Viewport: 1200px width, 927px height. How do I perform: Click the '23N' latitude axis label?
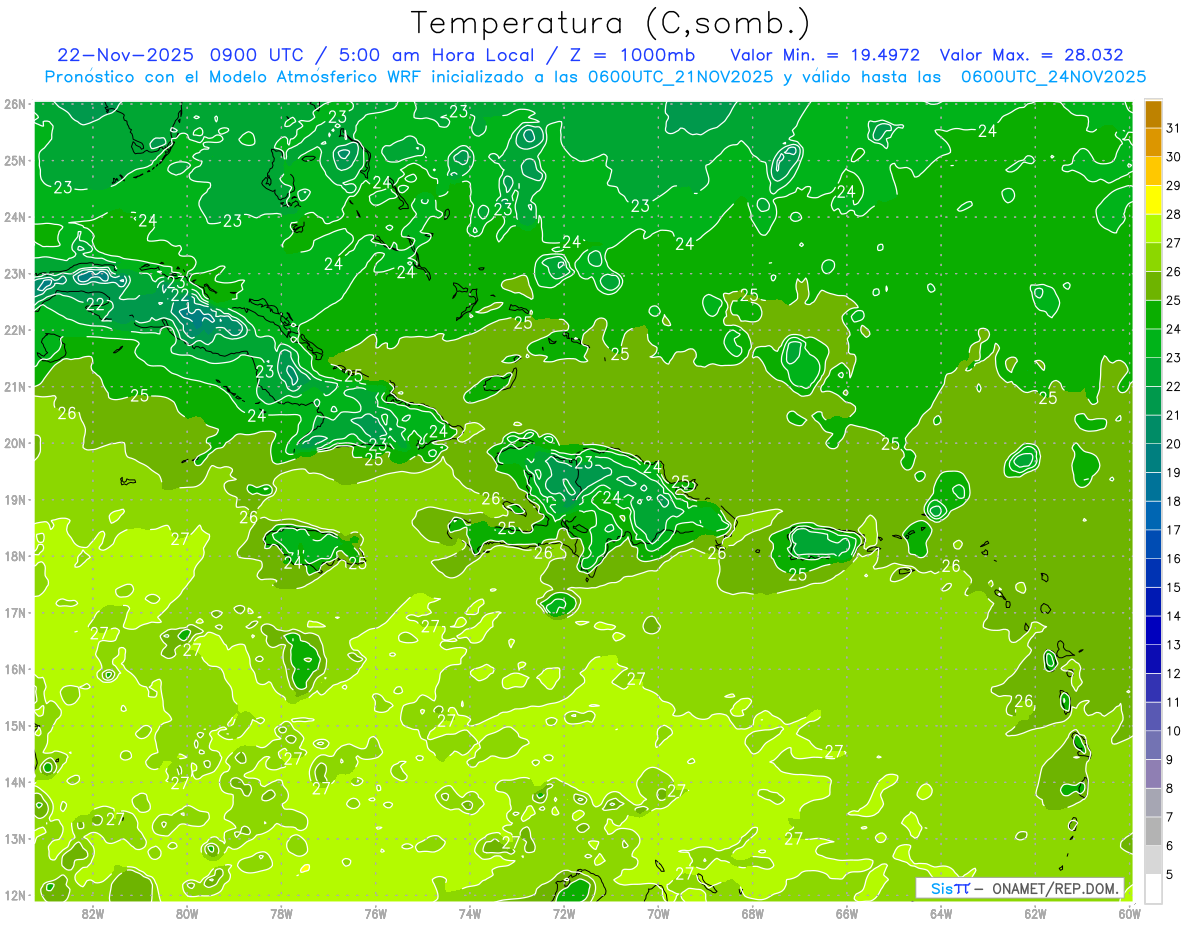pyautogui.click(x=15, y=273)
